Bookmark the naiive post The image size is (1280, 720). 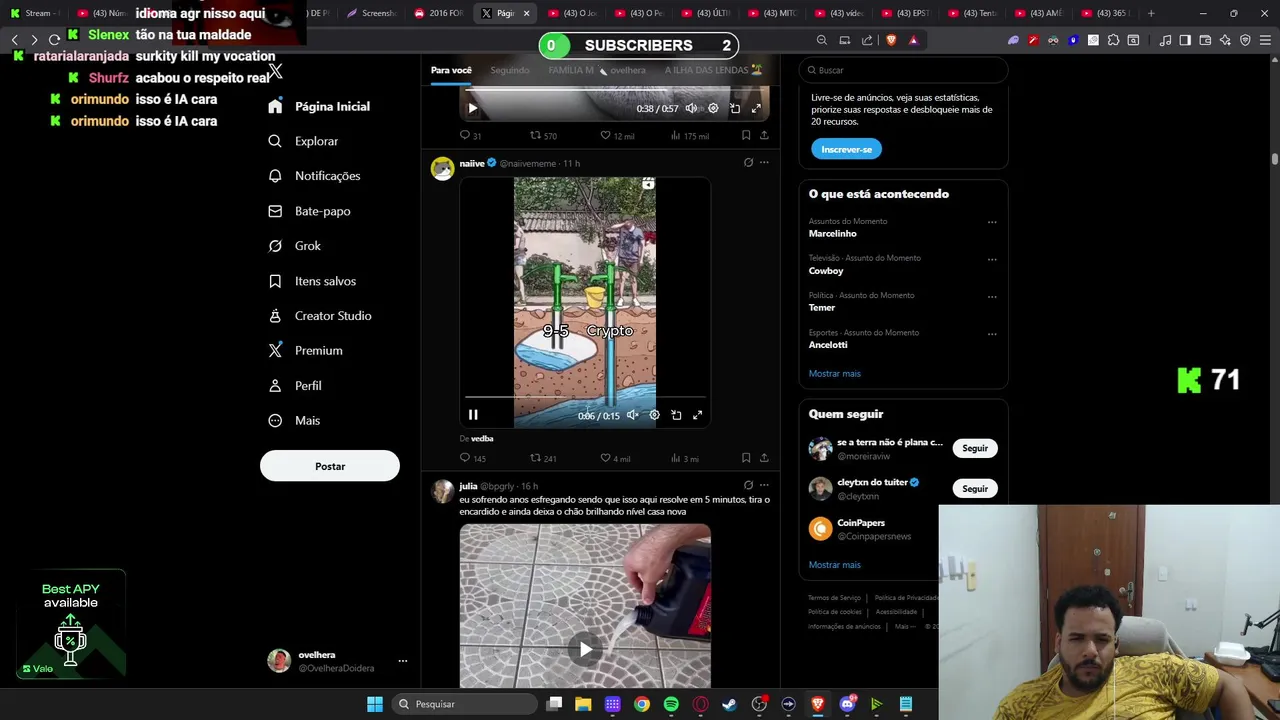746,458
